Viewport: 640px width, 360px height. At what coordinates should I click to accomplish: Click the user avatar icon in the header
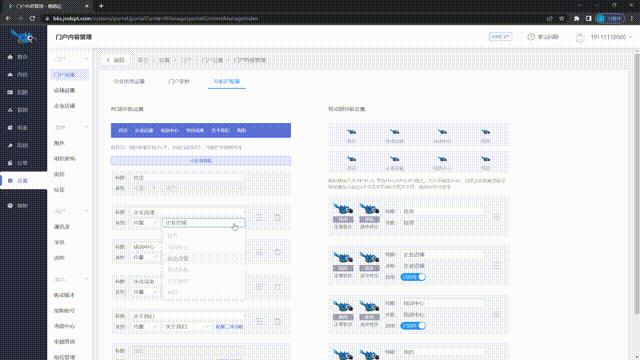coord(580,37)
